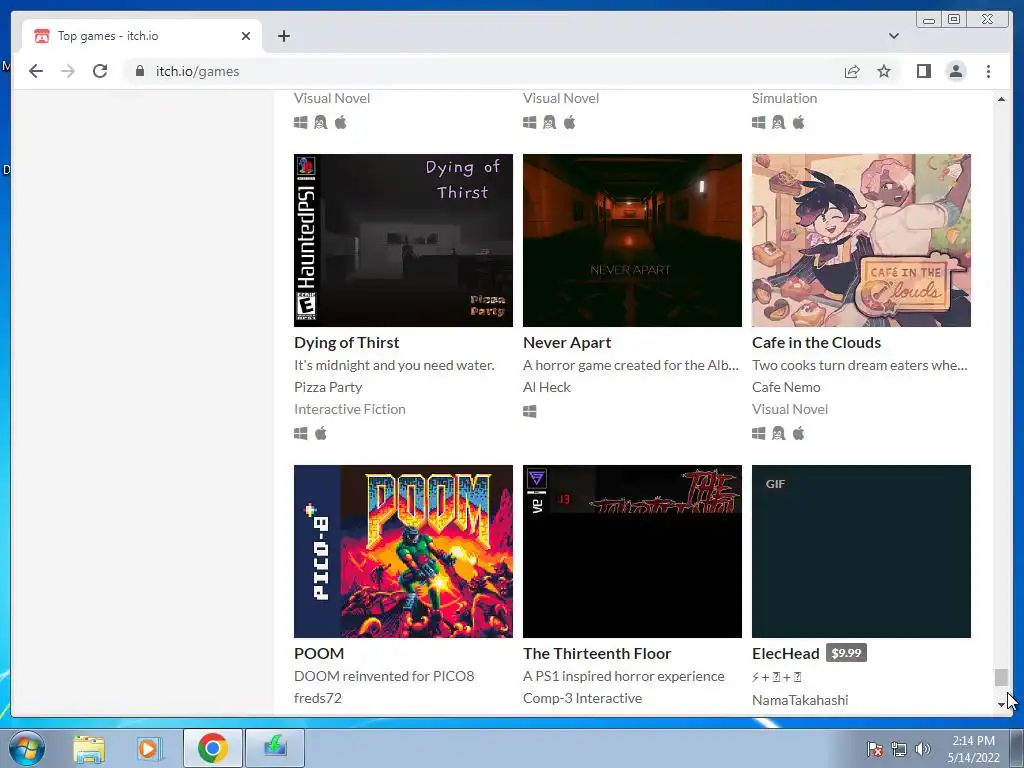Click the Linux icon under Simulation
1024x768 pixels.
tap(778, 123)
